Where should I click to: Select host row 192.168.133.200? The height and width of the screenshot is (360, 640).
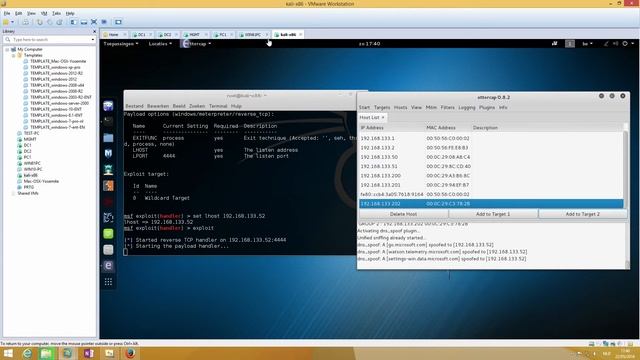(491, 176)
